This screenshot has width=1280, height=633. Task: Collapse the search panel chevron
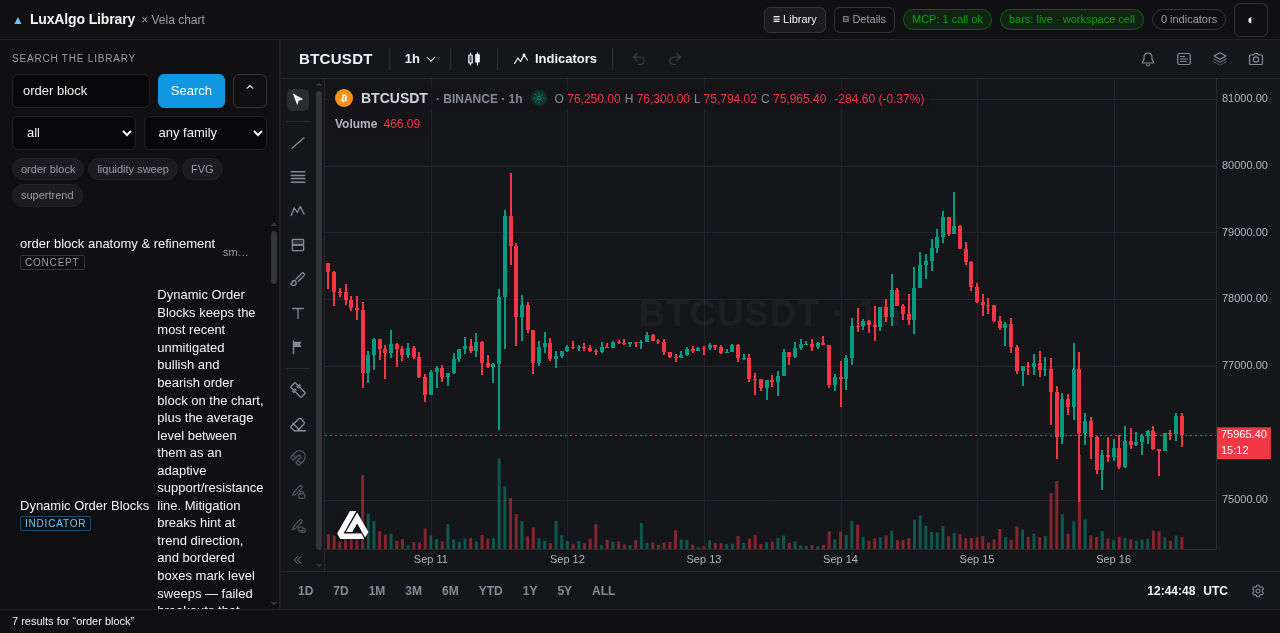coord(250,91)
